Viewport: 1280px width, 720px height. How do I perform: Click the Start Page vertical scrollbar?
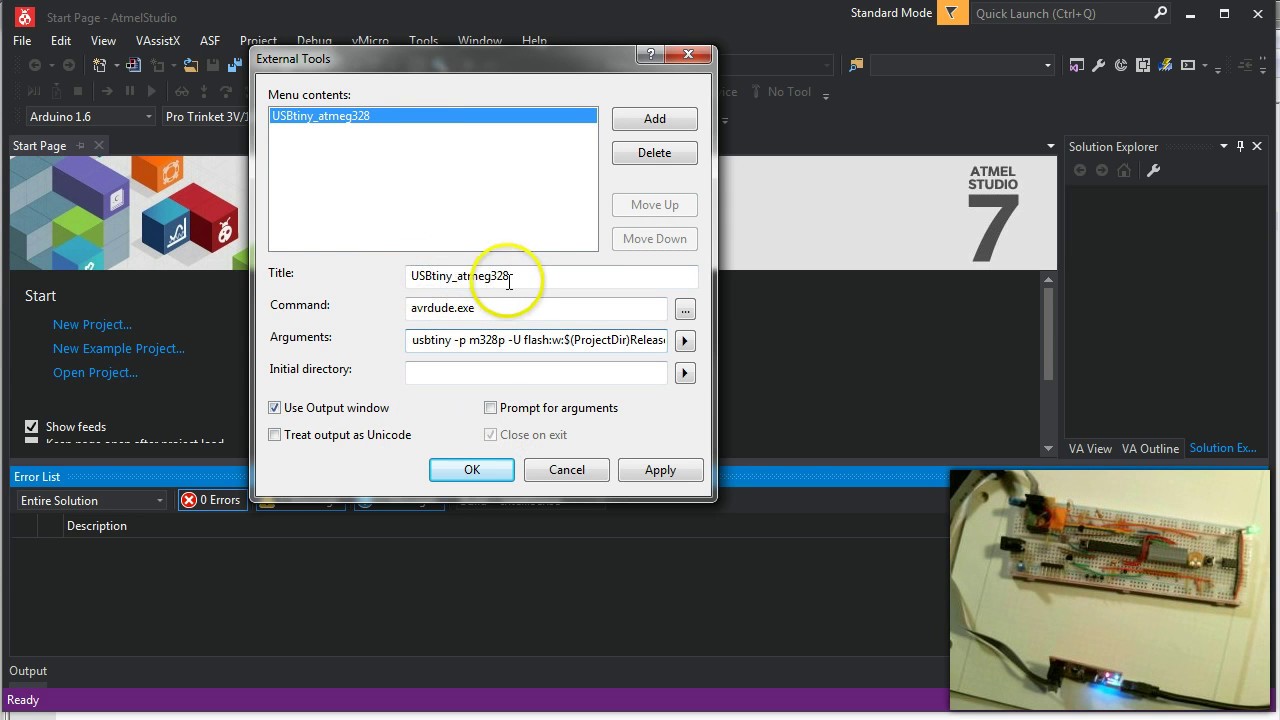(x=1048, y=364)
